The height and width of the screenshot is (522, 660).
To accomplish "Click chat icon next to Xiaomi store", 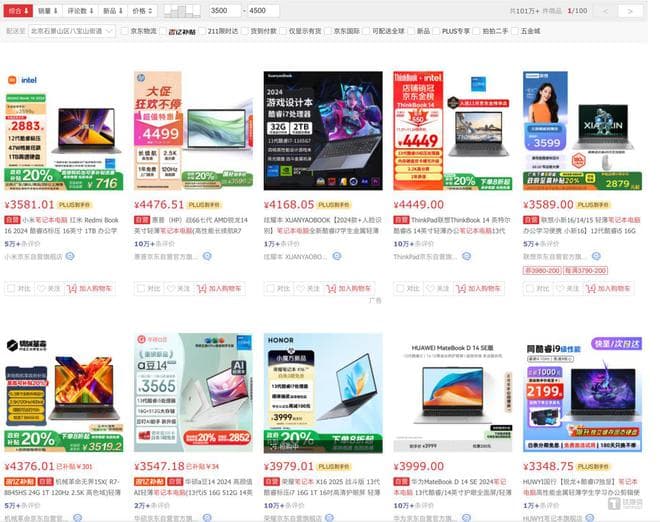I will point(70,256).
